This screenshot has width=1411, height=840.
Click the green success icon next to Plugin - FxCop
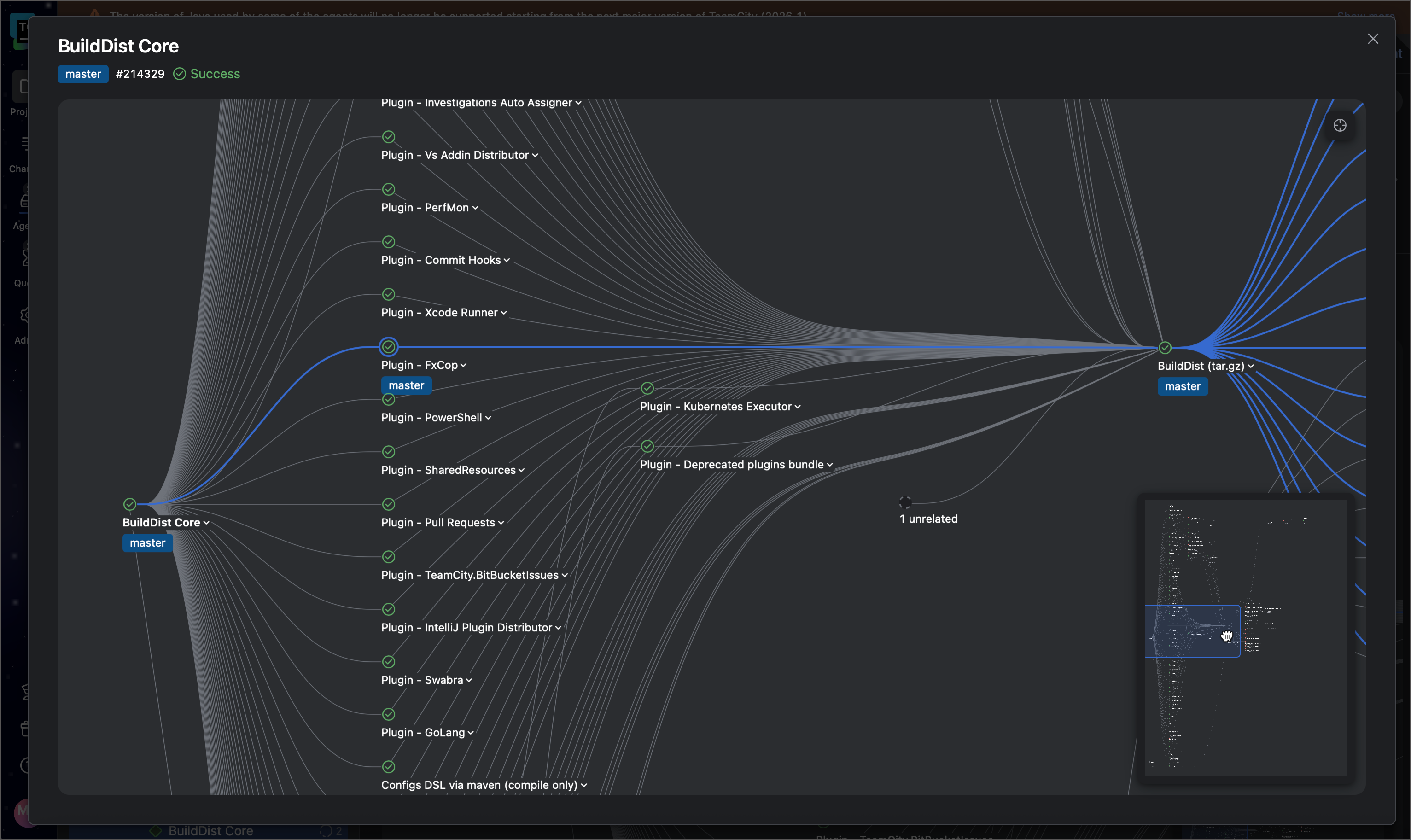388,346
